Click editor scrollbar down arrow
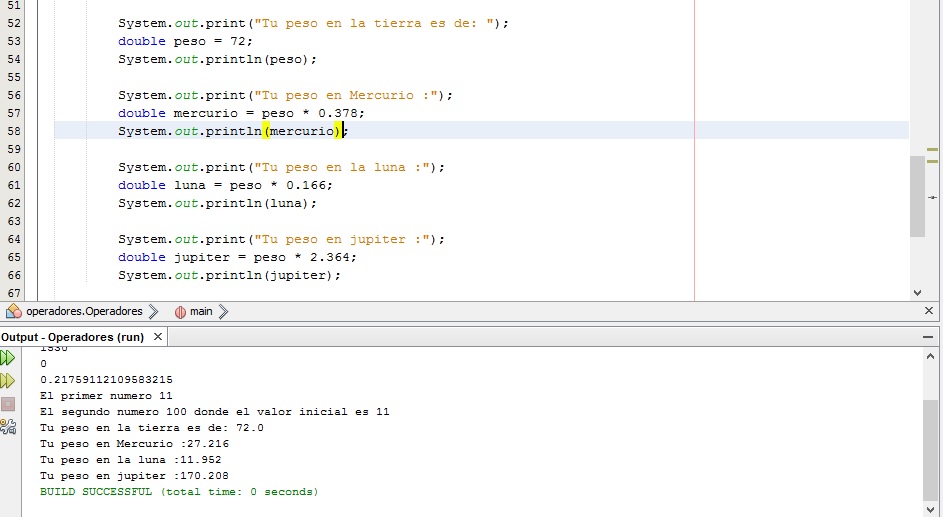 point(917,292)
